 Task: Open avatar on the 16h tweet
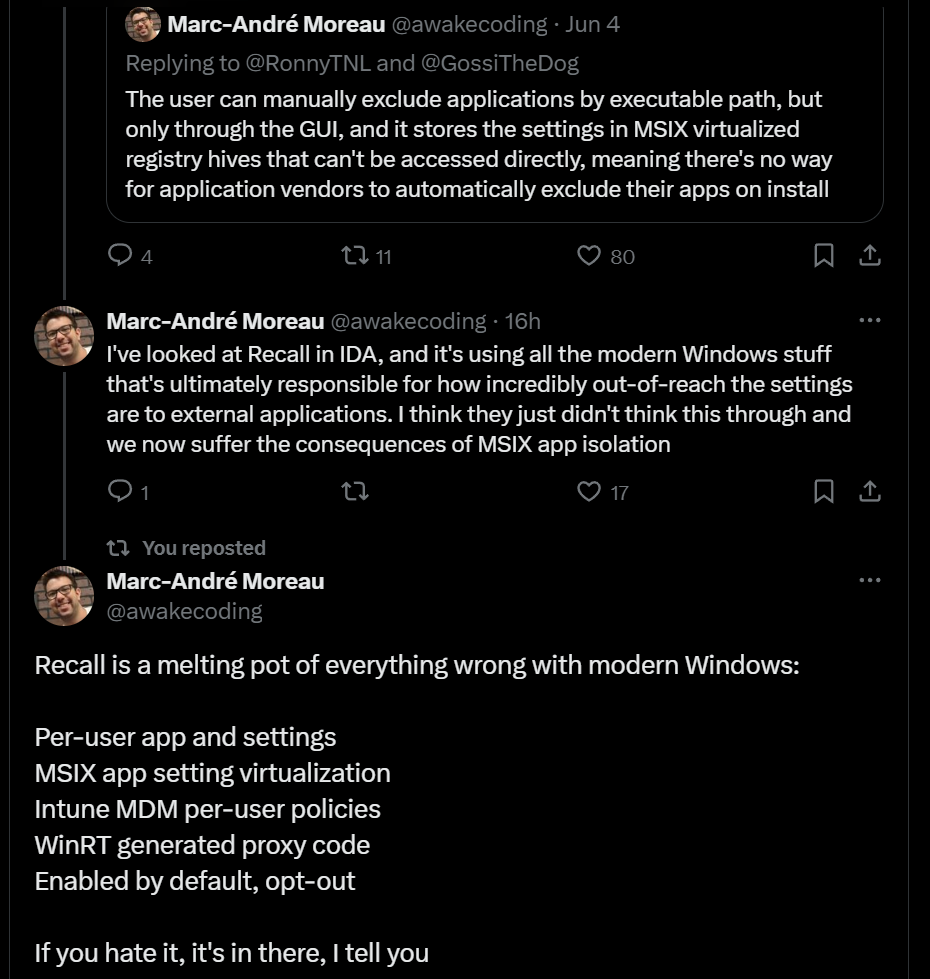click(65, 335)
